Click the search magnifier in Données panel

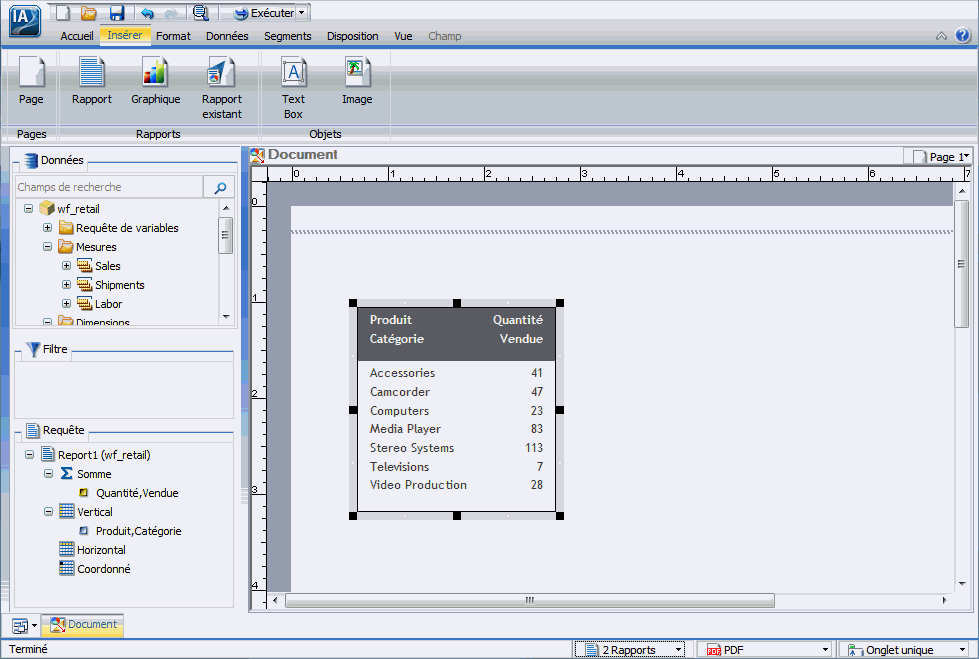pos(220,187)
